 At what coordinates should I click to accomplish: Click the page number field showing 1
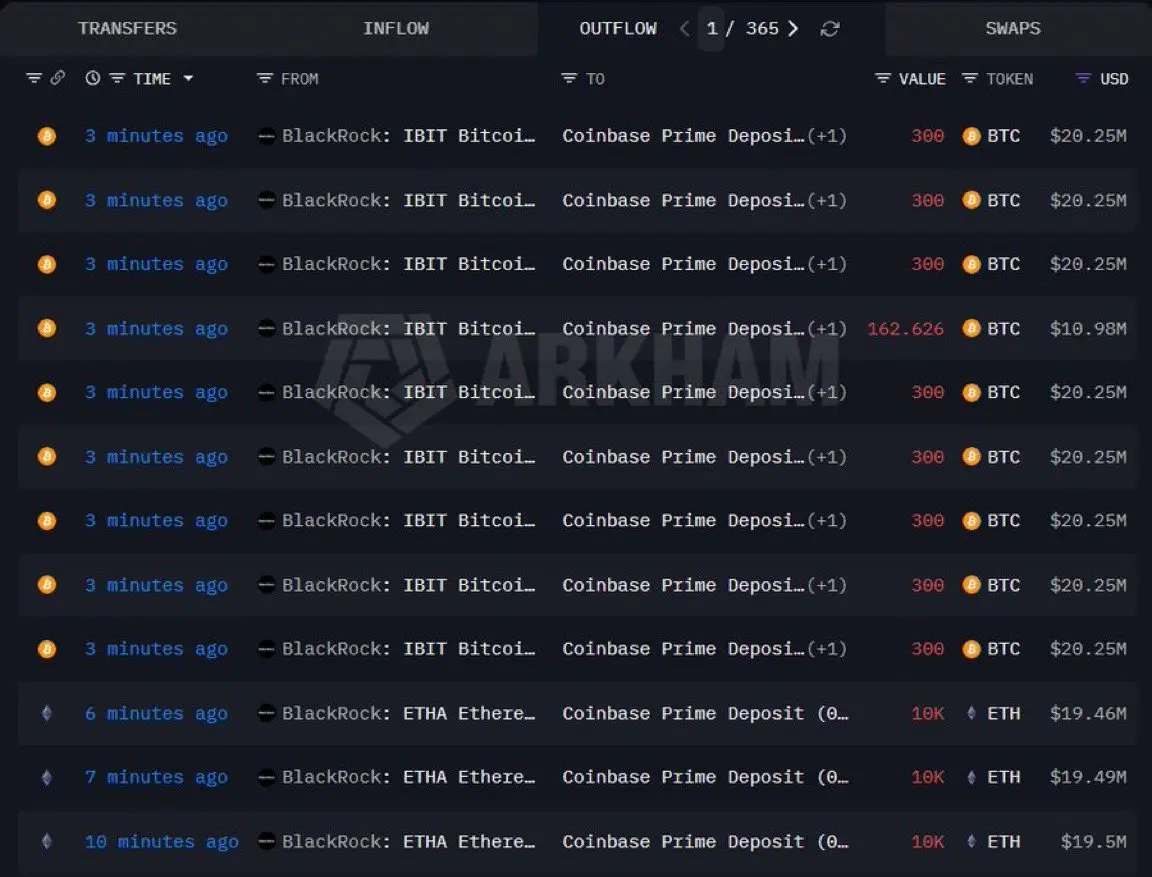pos(711,29)
